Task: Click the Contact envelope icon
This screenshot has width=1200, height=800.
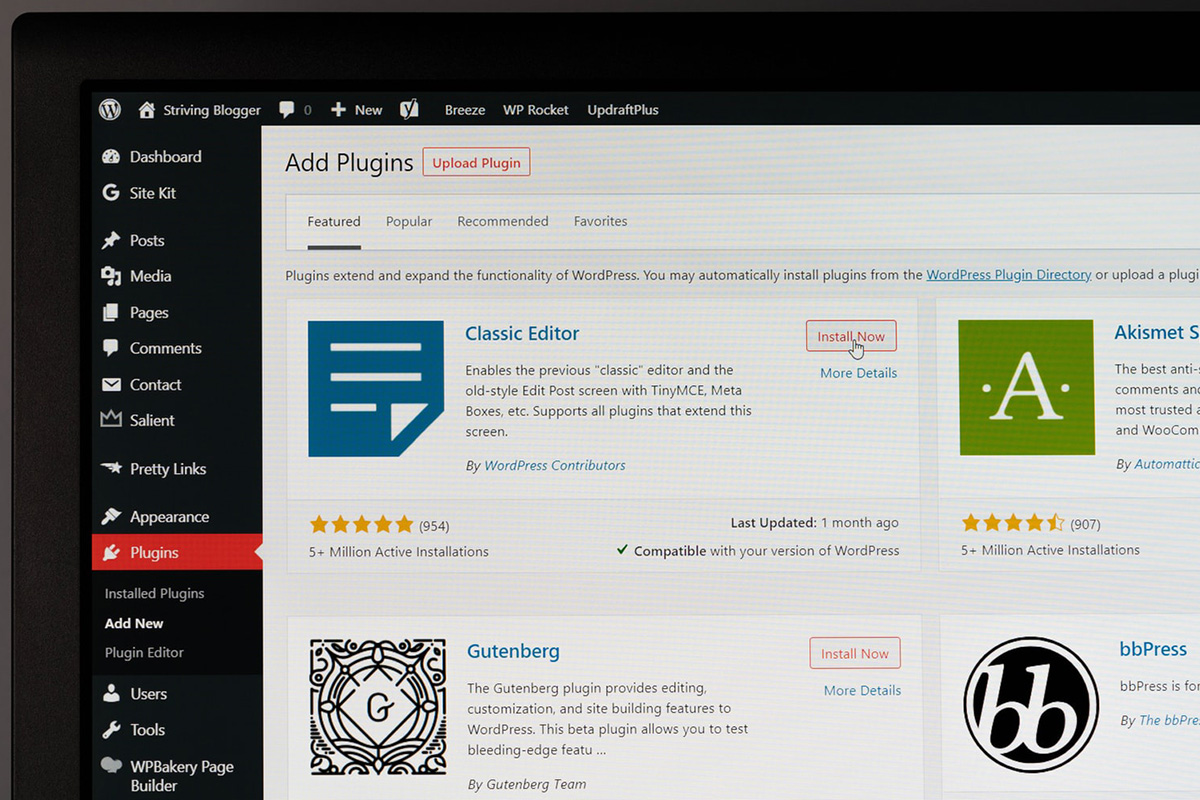Action: coord(111,385)
